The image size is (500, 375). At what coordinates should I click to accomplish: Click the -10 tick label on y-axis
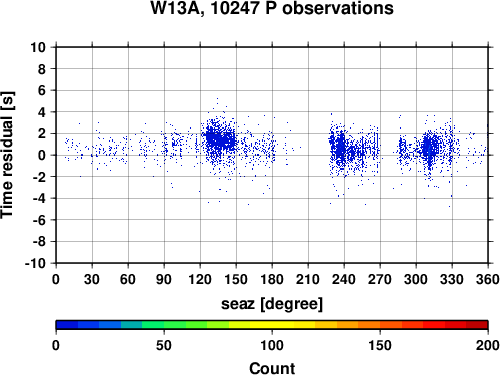[x=35, y=263]
